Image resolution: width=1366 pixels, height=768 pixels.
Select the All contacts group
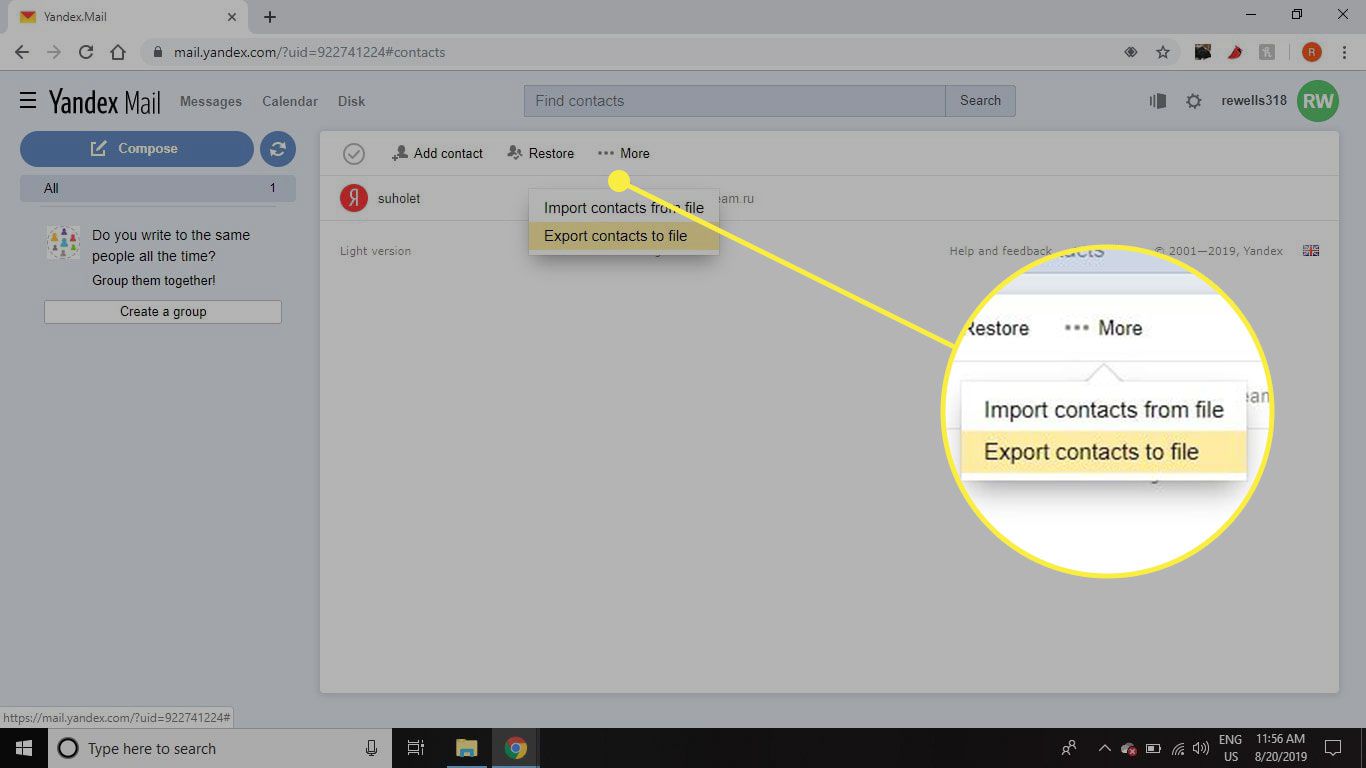pyautogui.click(x=158, y=188)
